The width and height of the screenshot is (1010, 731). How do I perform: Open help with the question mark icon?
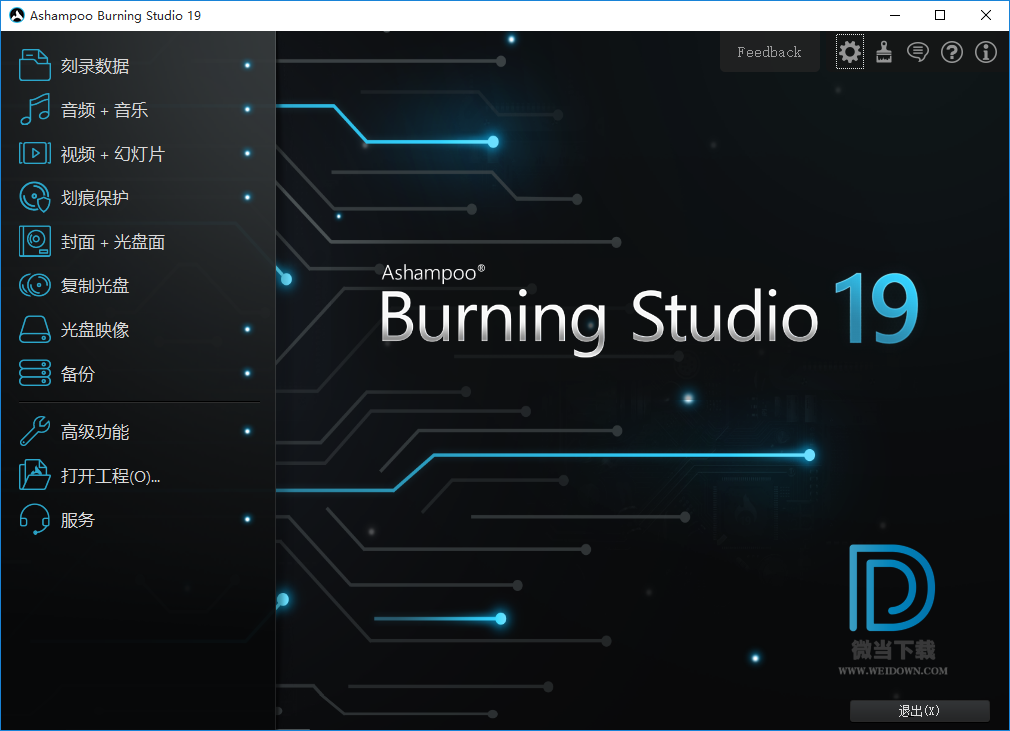point(952,52)
